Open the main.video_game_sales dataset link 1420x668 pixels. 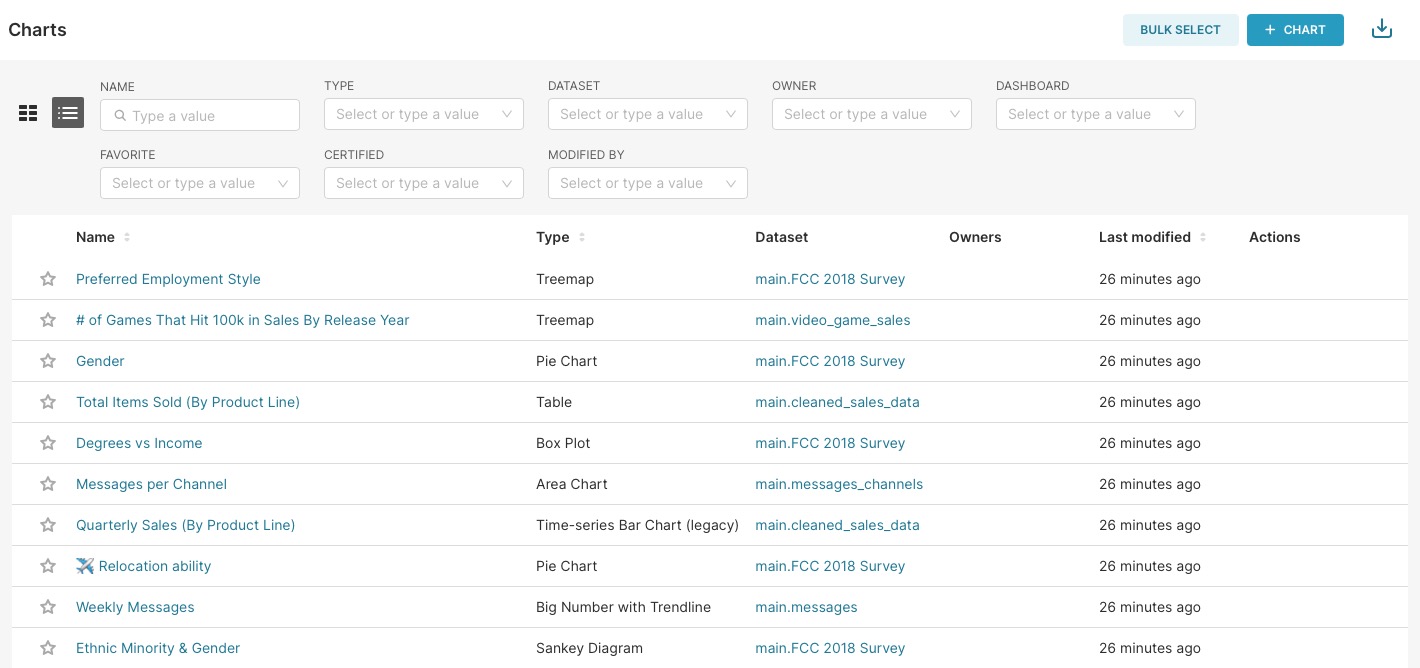(832, 320)
